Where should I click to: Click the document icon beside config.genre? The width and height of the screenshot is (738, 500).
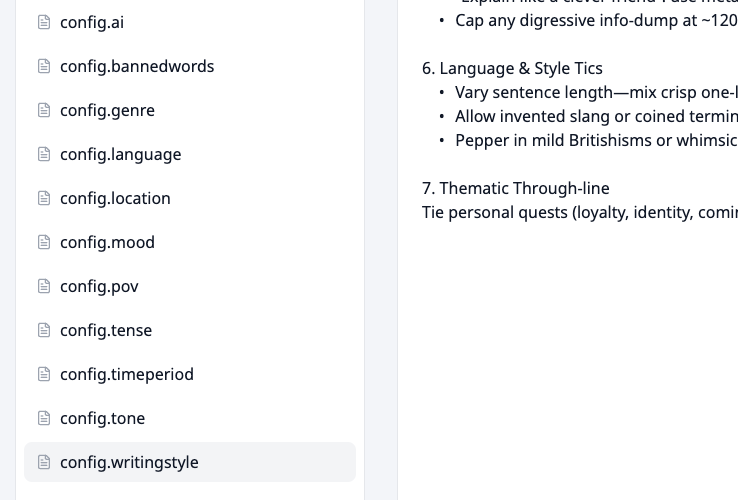tap(44, 110)
